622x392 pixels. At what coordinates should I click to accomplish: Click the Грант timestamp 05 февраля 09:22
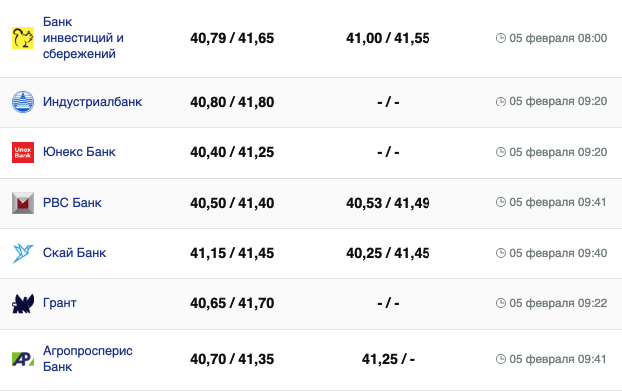558,303
